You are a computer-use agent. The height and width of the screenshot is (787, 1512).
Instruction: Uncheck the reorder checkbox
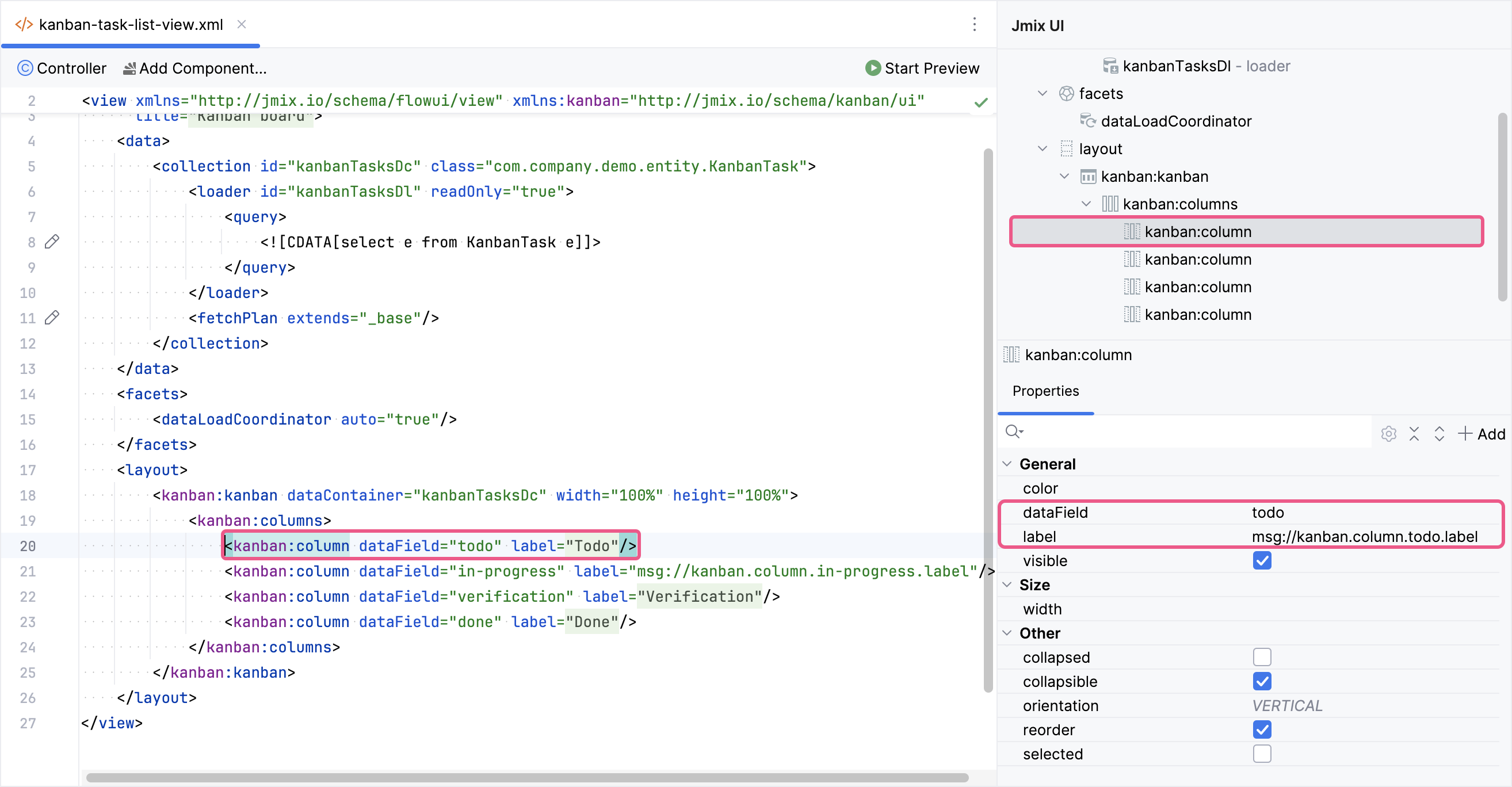tap(1262, 729)
